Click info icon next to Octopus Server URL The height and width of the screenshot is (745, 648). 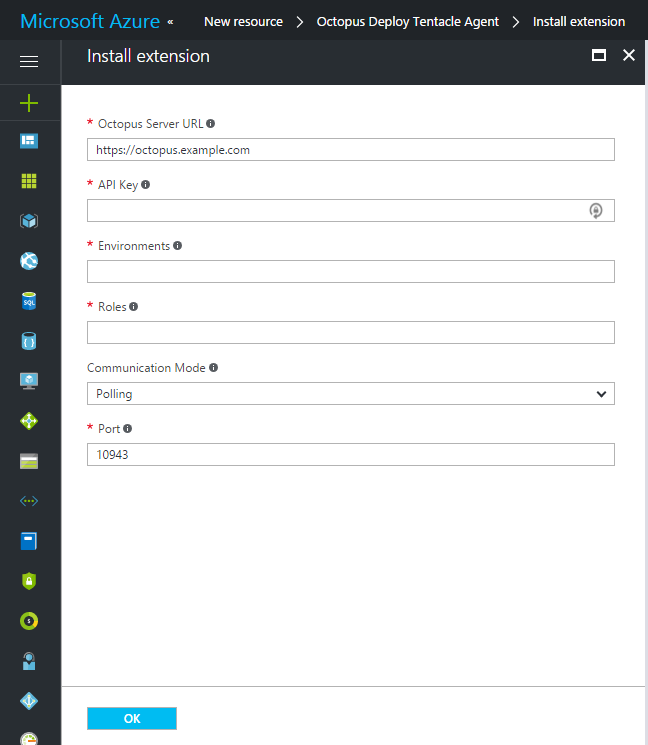(210, 124)
